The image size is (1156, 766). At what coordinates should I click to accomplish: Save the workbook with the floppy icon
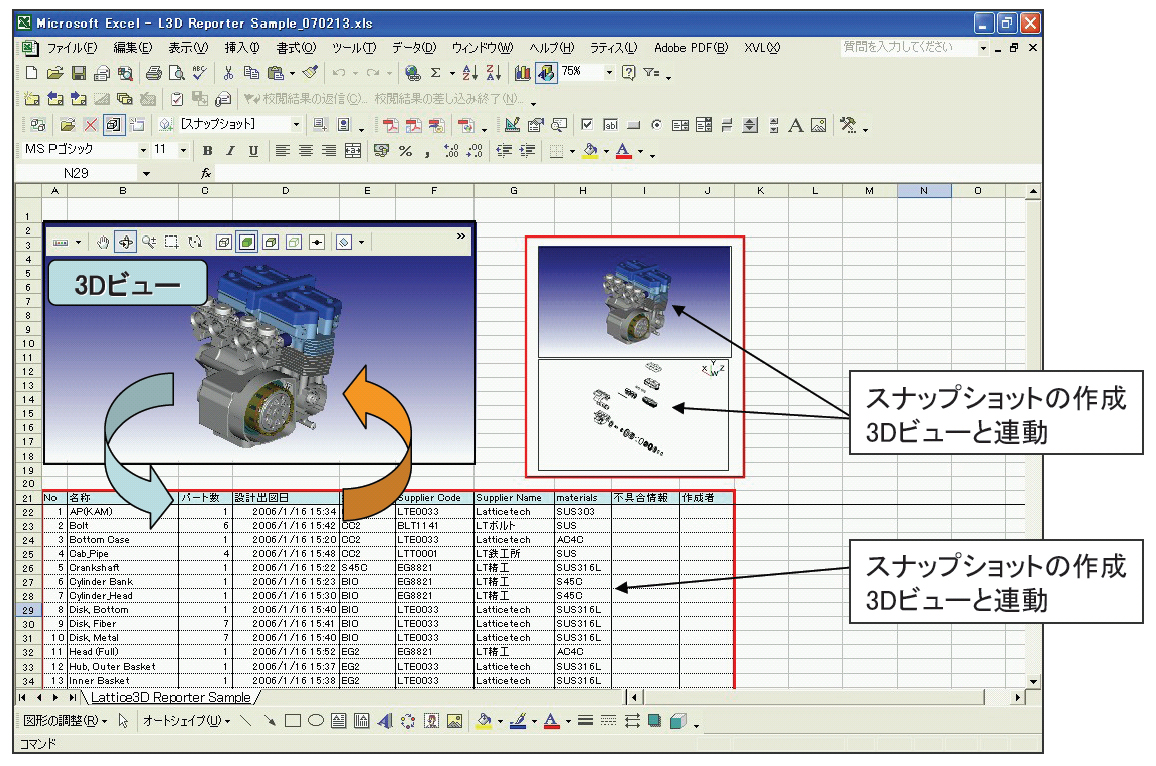coord(79,73)
